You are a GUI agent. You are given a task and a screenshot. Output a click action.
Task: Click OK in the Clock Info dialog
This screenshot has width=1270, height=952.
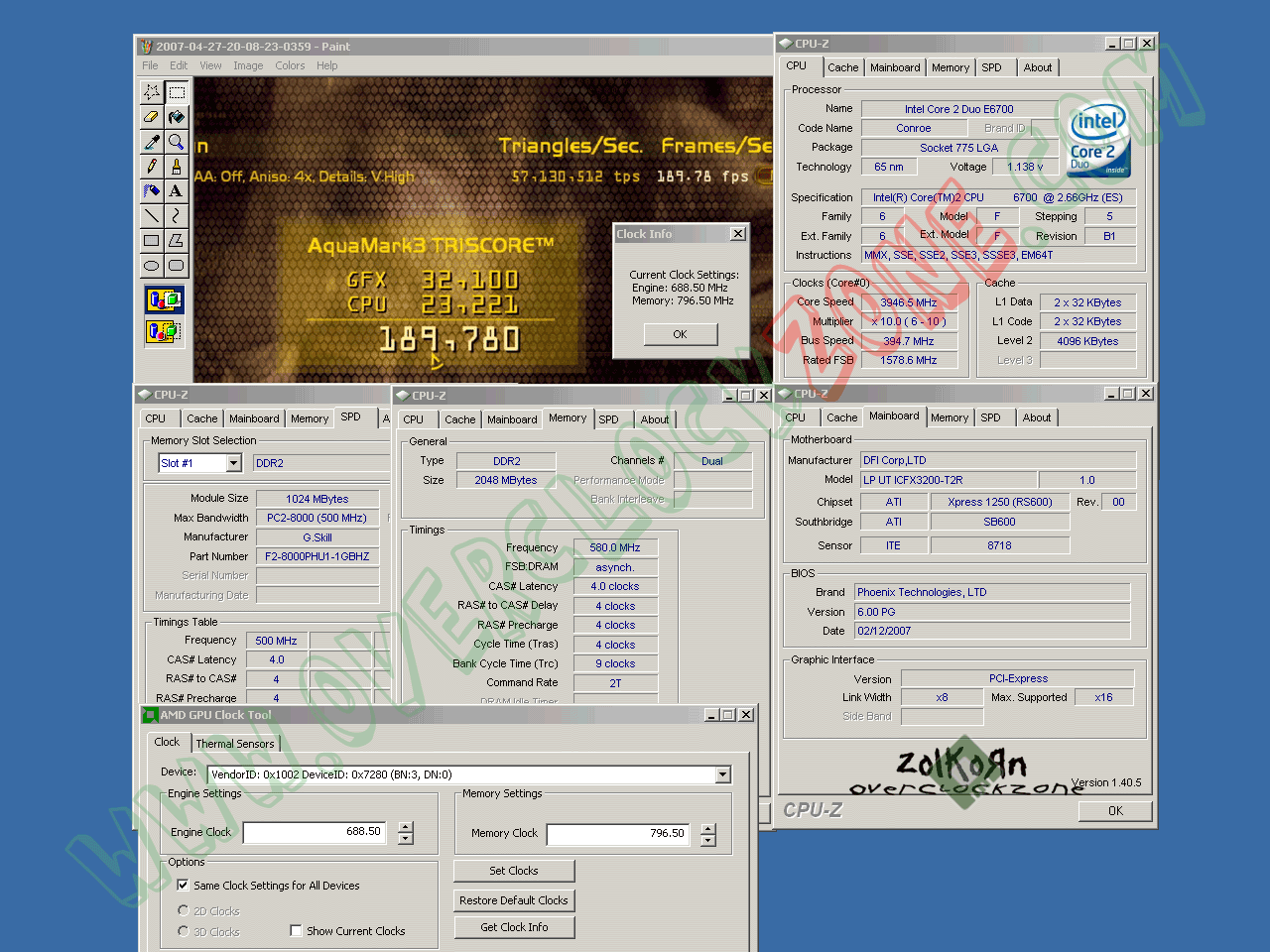click(680, 334)
